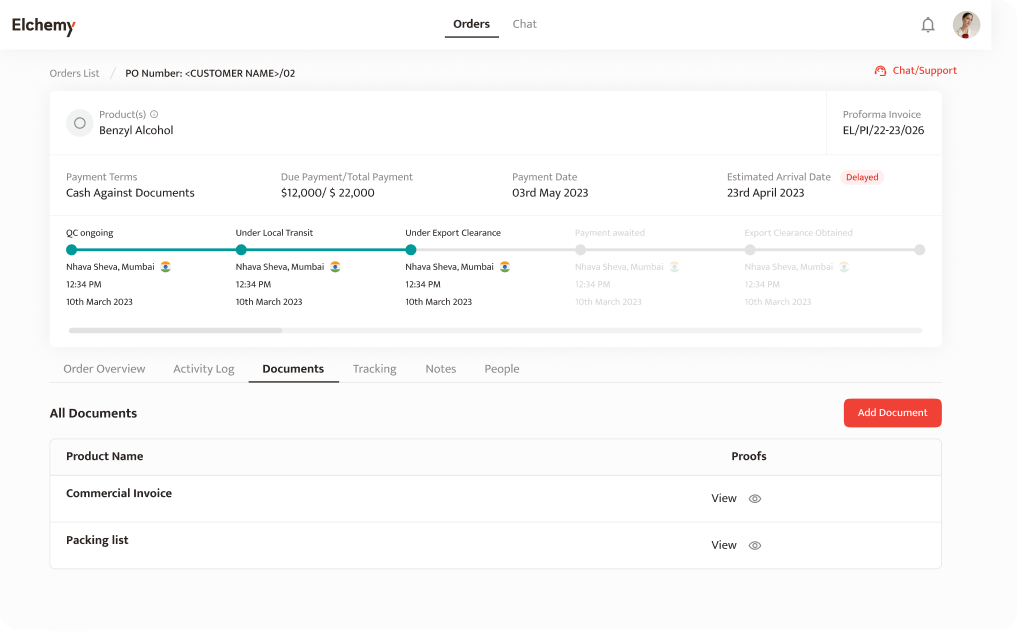1017x635 pixels.
Task: Click the info icon next to Product(s)
Action: (154, 114)
